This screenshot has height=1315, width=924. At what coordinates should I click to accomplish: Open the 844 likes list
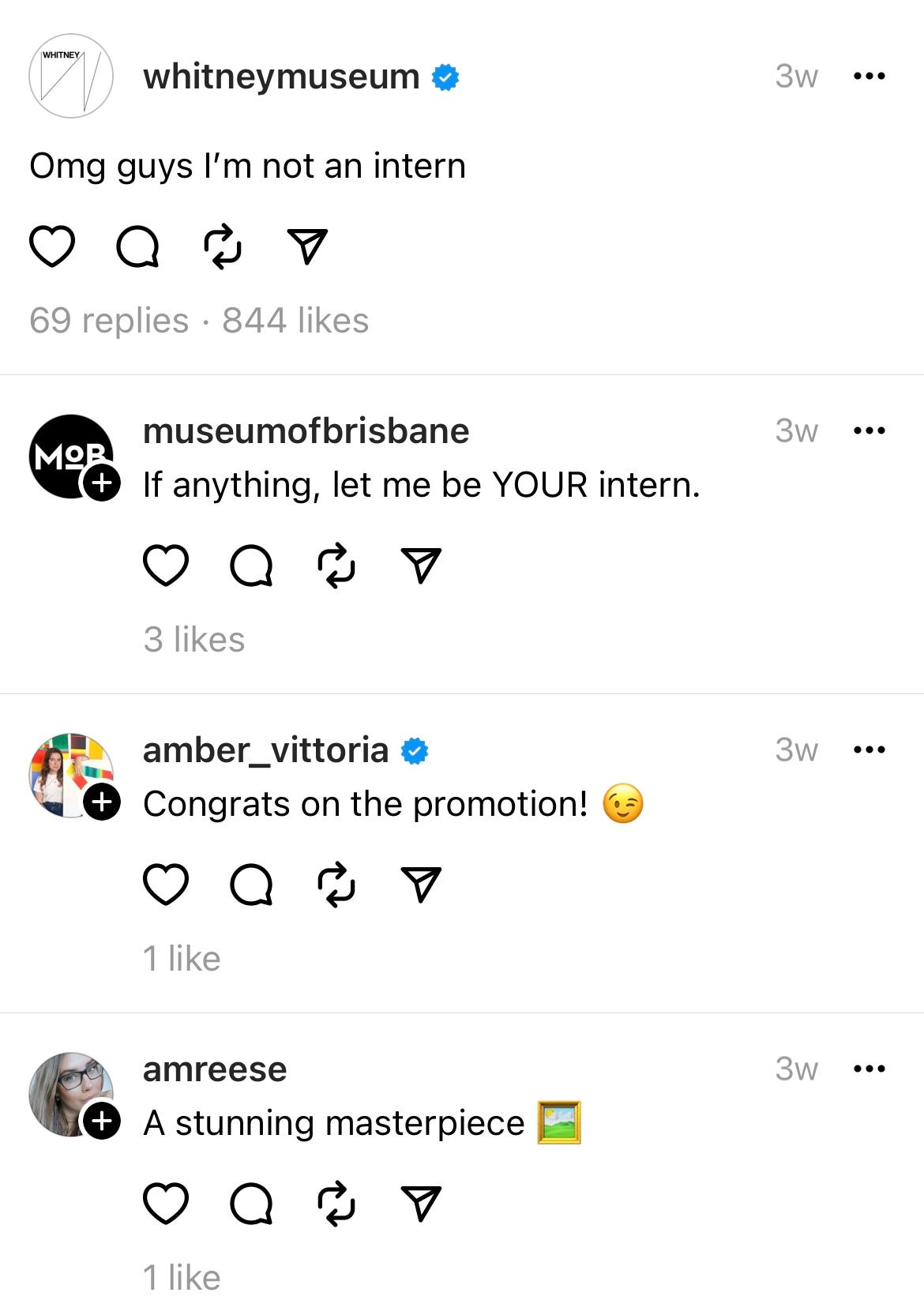294,321
